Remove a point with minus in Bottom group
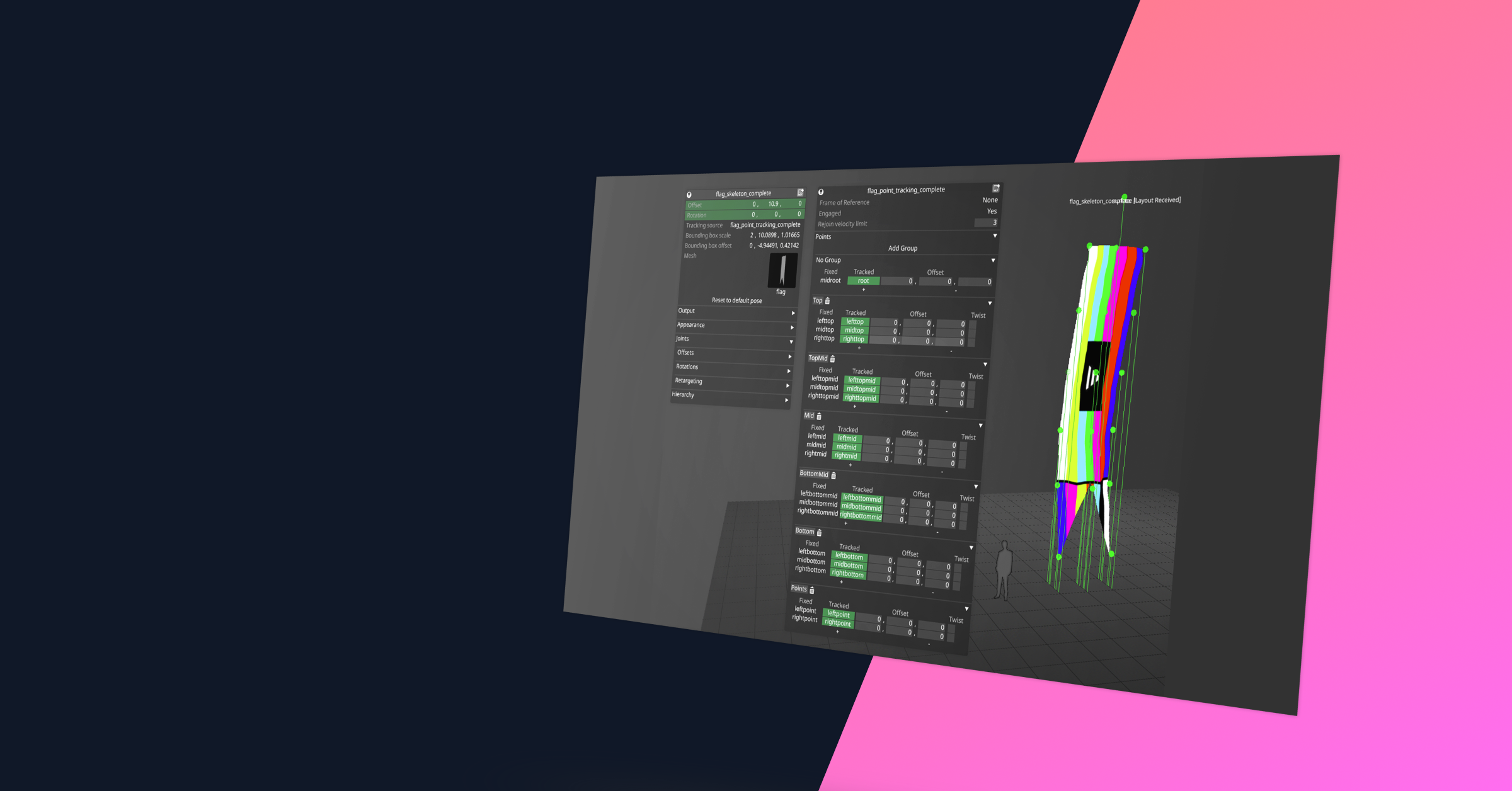The height and width of the screenshot is (791, 1512). pyautogui.click(x=932, y=593)
